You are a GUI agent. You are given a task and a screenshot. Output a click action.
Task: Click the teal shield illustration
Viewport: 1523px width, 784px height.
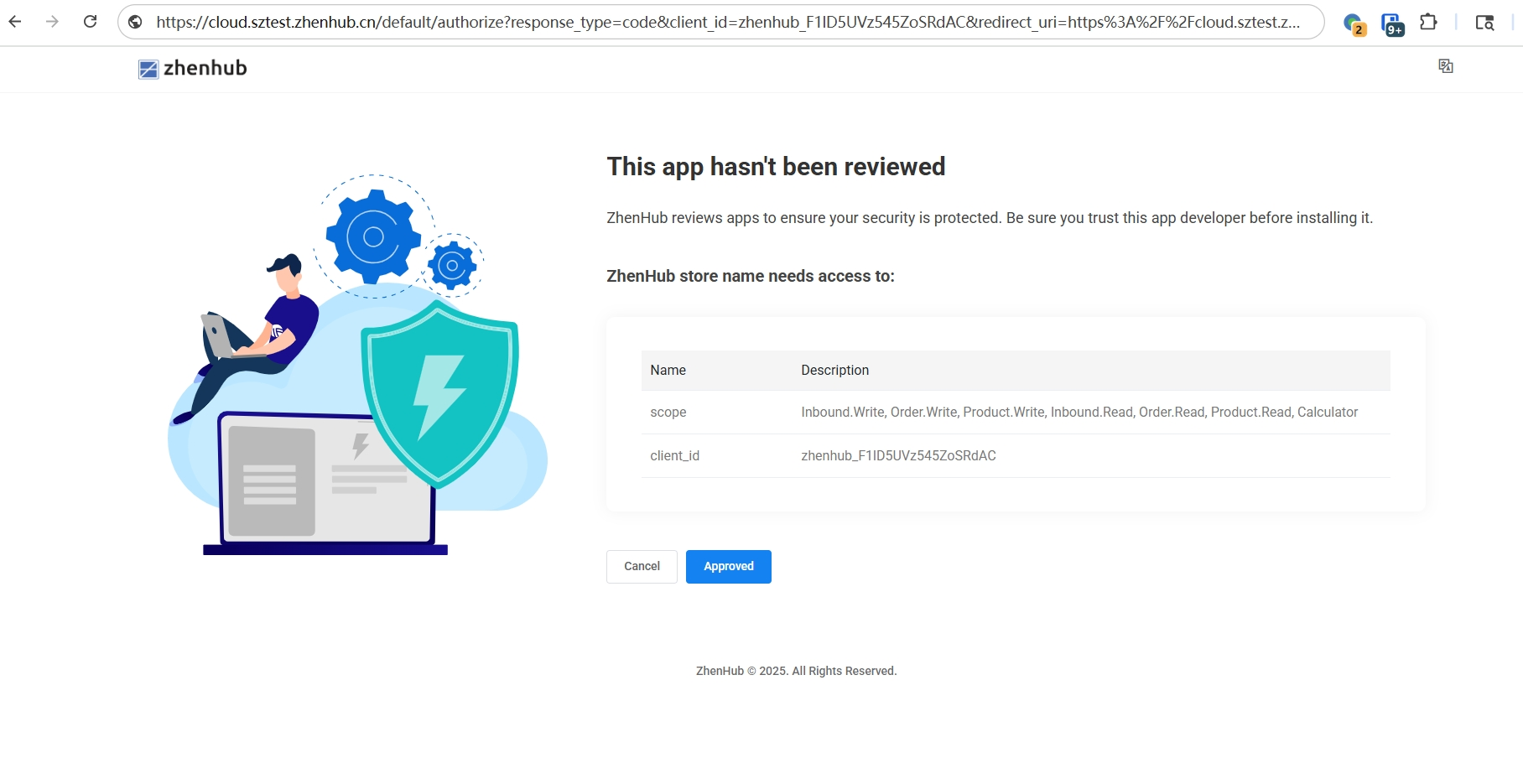(439, 390)
